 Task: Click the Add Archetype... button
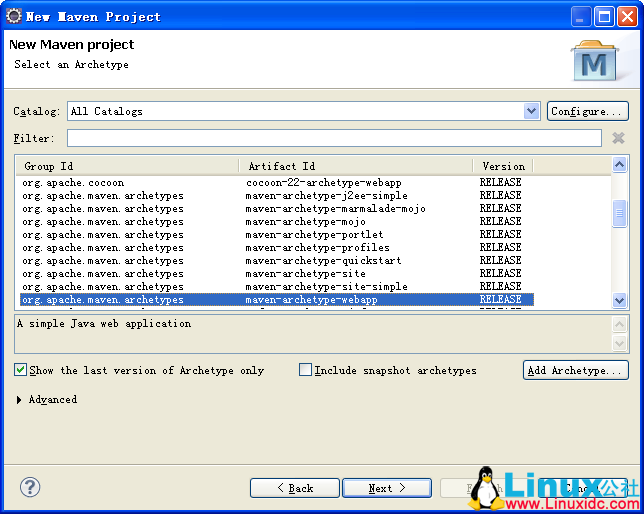coord(575,370)
